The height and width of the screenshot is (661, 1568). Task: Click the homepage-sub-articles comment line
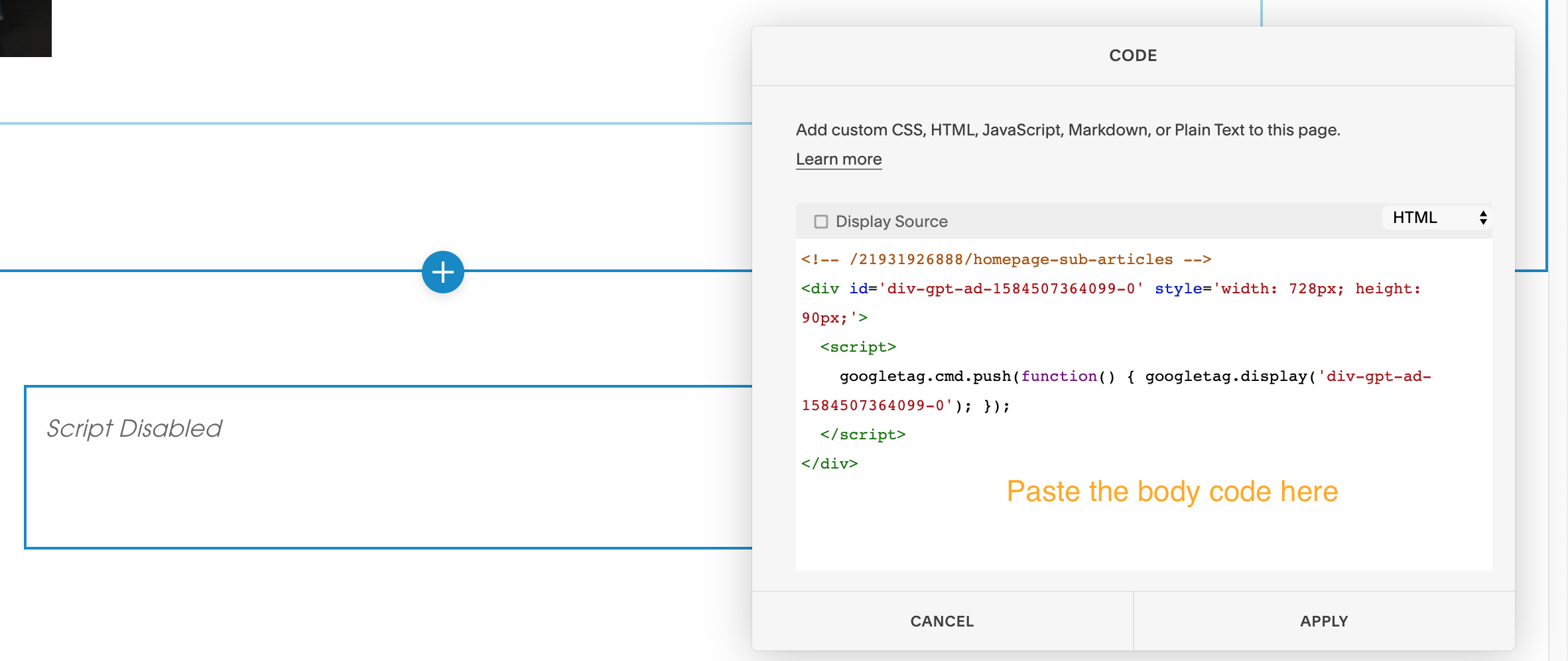pos(1006,259)
